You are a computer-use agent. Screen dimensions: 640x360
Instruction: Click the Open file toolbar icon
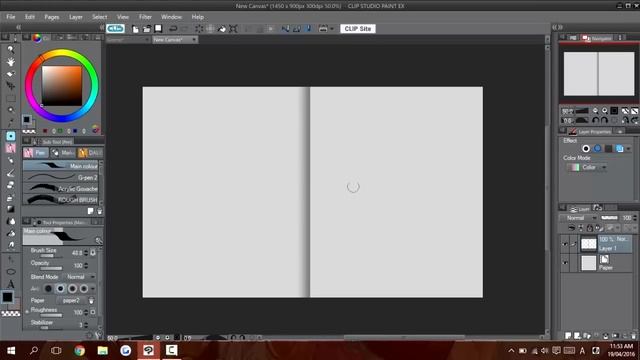(147, 29)
